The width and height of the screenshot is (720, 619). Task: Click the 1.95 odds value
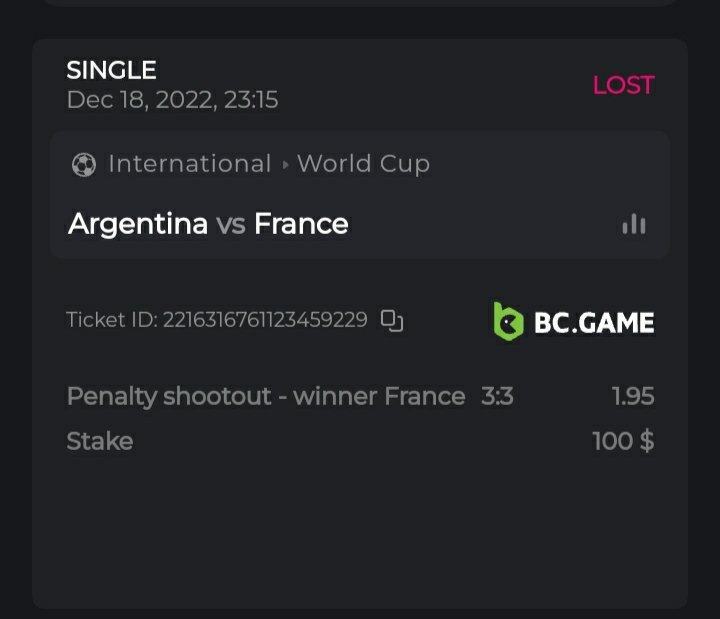[x=633, y=397]
